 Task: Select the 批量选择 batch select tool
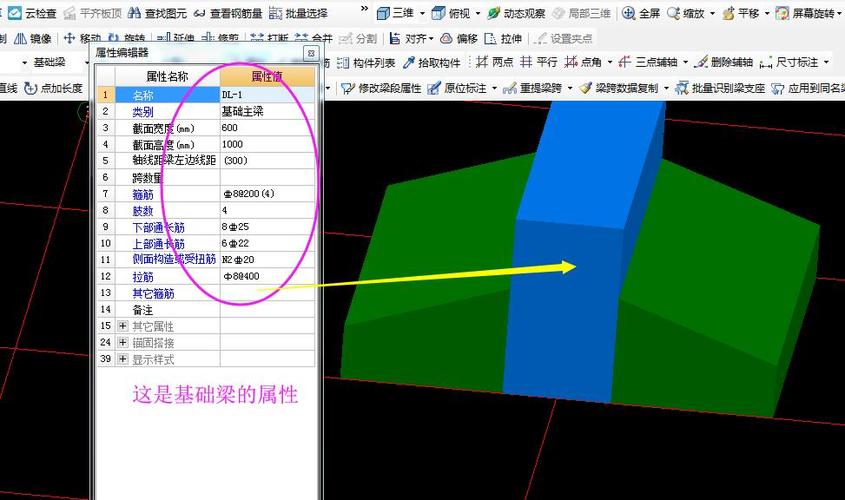click(299, 13)
